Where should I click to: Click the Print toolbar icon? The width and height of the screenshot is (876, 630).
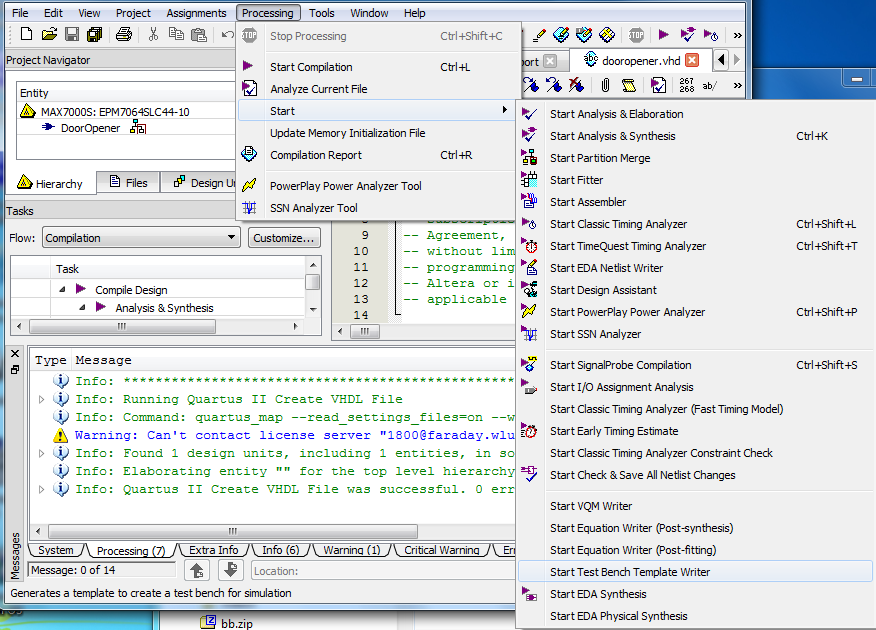point(123,35)
